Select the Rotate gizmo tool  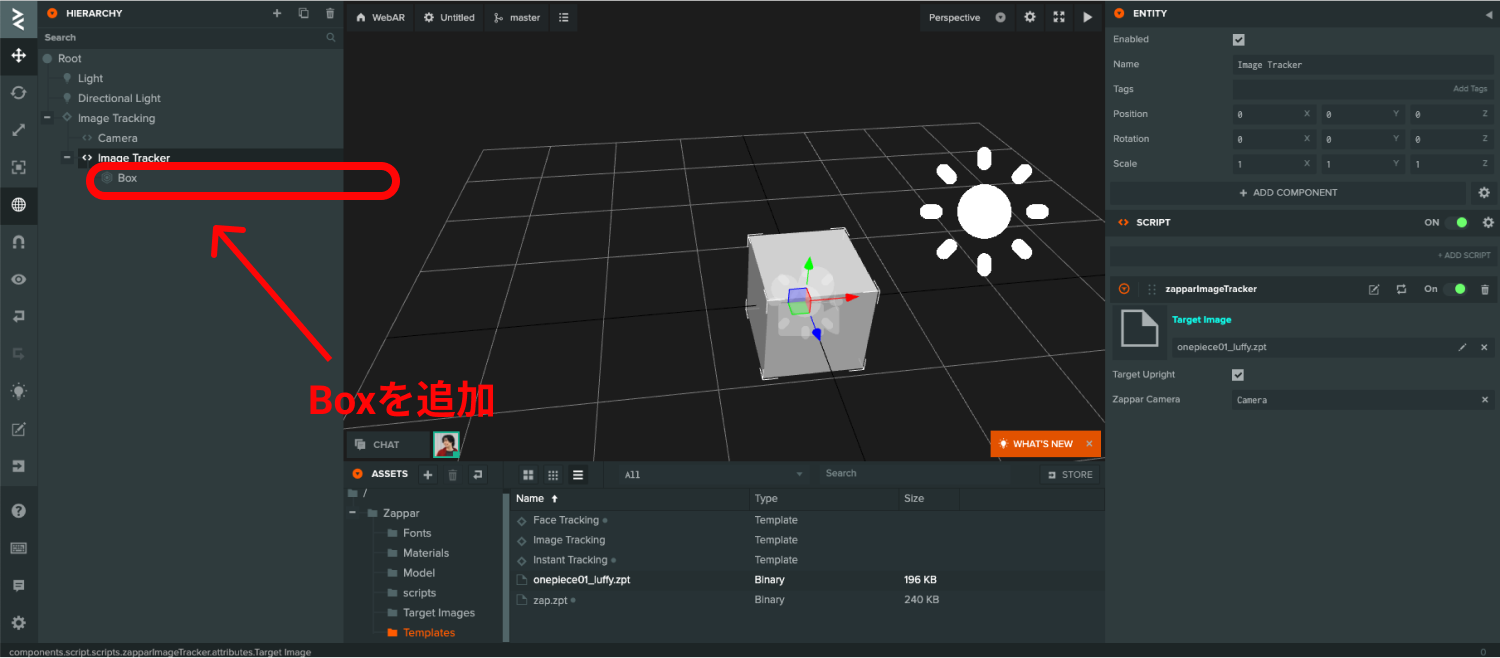(18, 92)
